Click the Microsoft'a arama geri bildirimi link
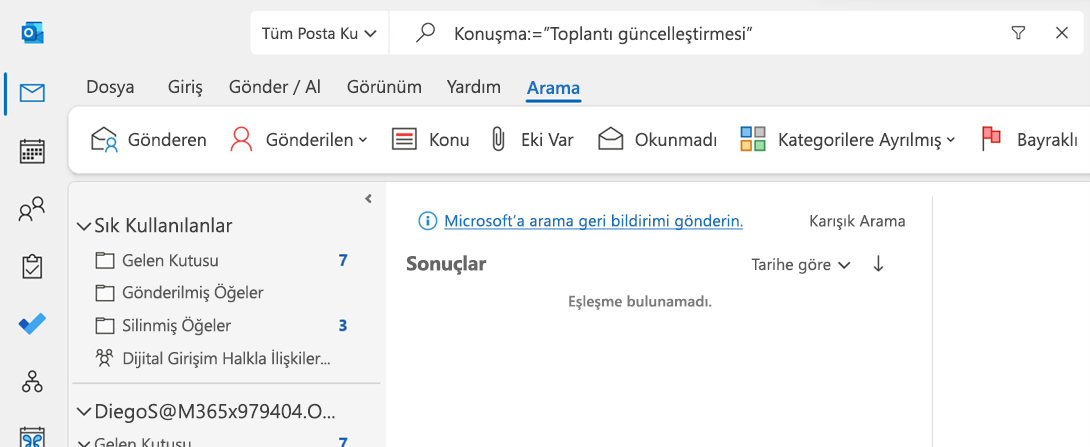The width and height of the screenshot is (1090, 447). coord(594,221)
